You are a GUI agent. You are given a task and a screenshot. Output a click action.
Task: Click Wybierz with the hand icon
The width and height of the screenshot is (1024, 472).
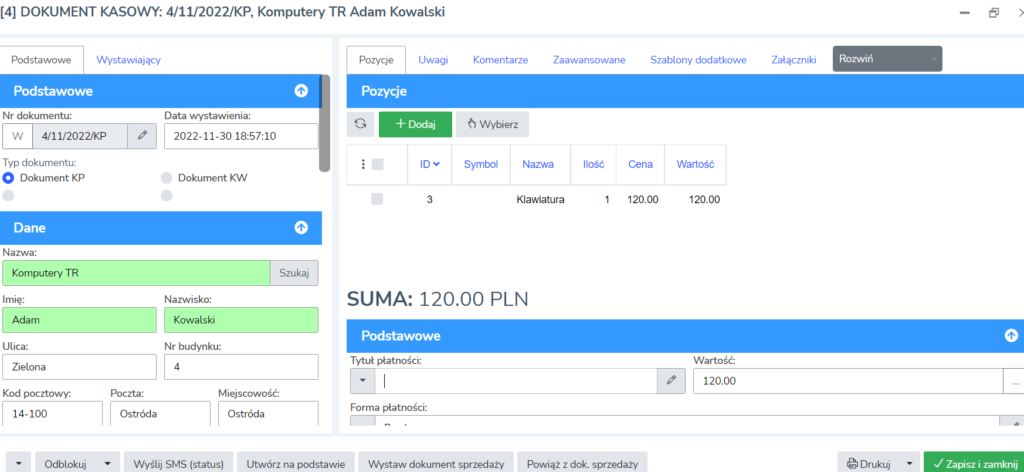(x=492, y=124)
